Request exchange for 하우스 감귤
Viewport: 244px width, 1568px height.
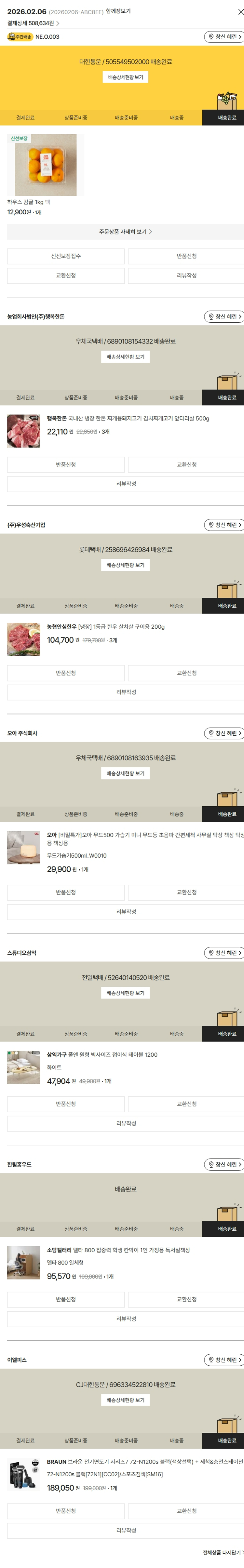(66, 276)
